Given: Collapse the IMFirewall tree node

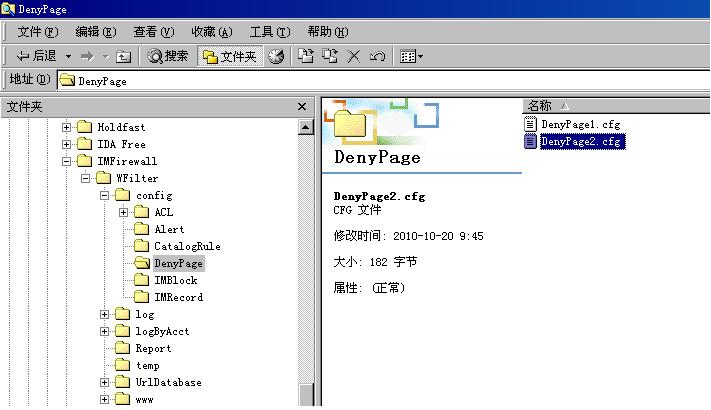Looking at the screenshot, I should click(x=68, y=161).
